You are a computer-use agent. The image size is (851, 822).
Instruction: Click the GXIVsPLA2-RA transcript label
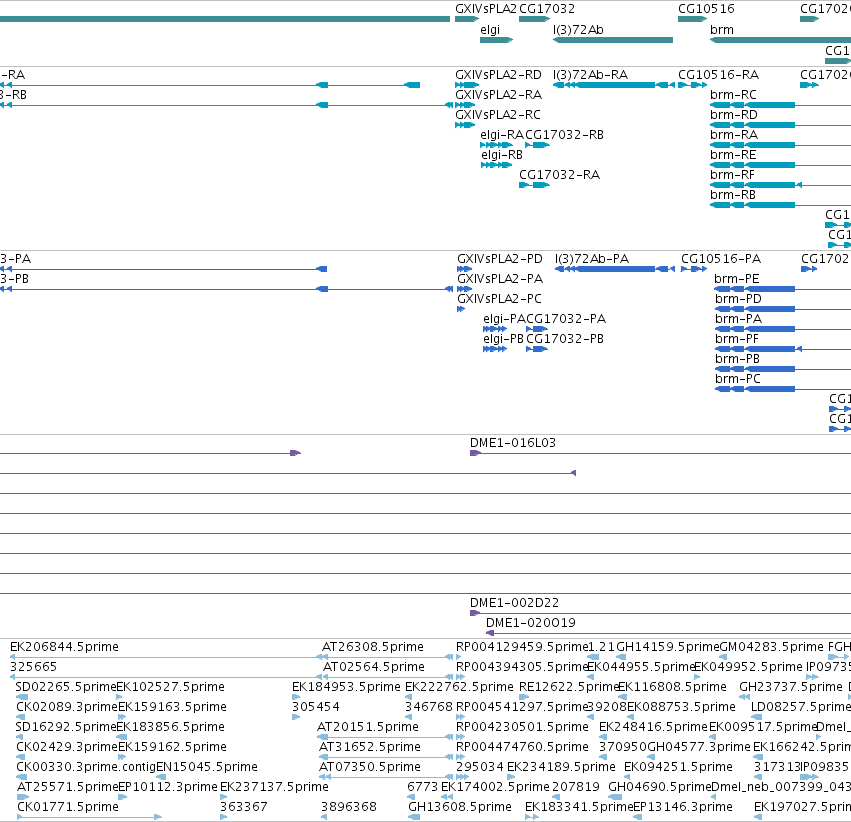click(498, 95)
